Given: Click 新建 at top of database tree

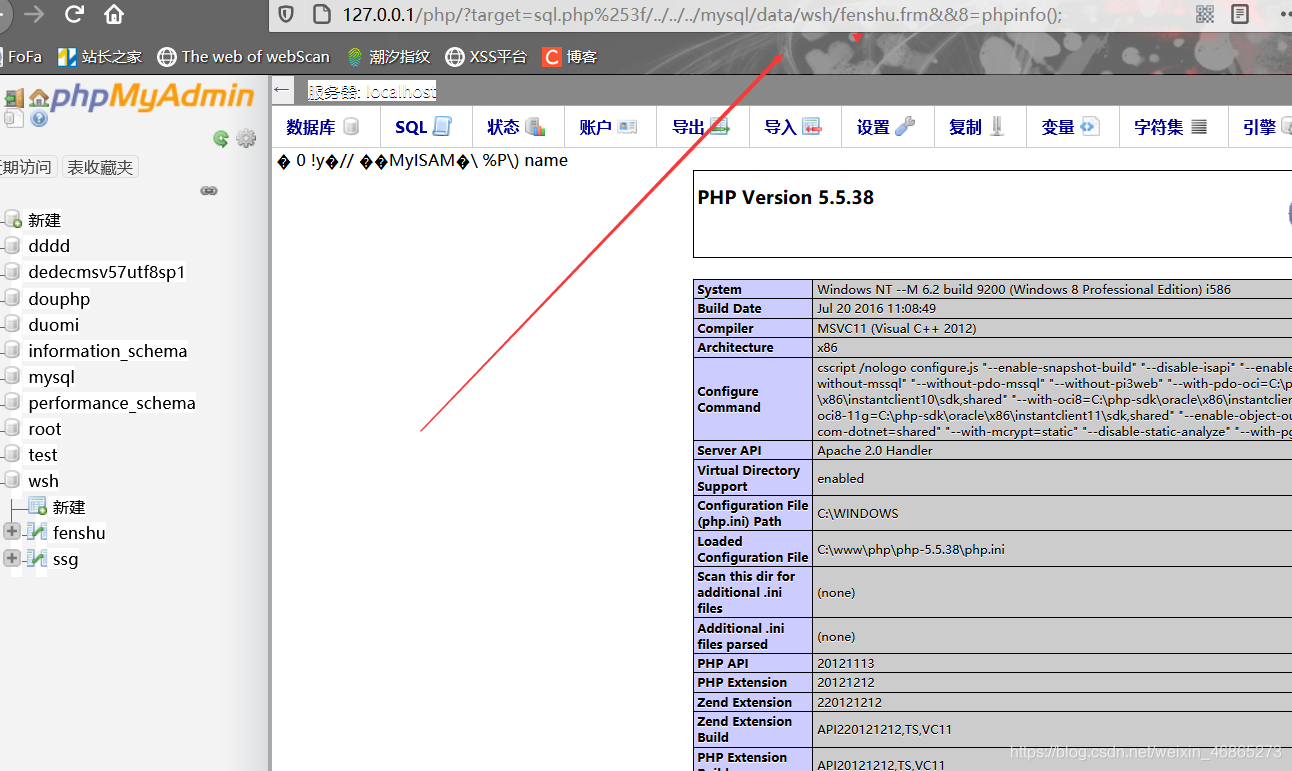Looking at the screenshot, I should tap(44, 220).
